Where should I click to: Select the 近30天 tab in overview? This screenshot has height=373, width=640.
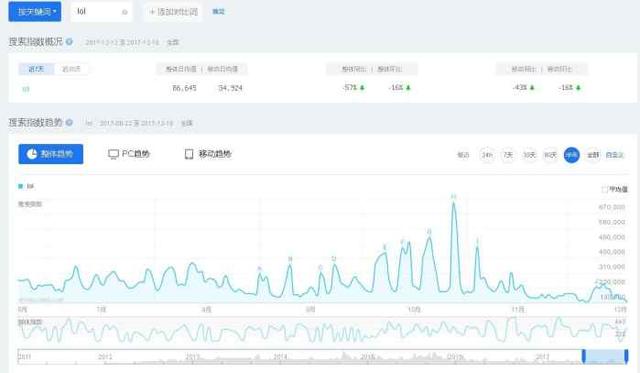(x=71, y=69)
